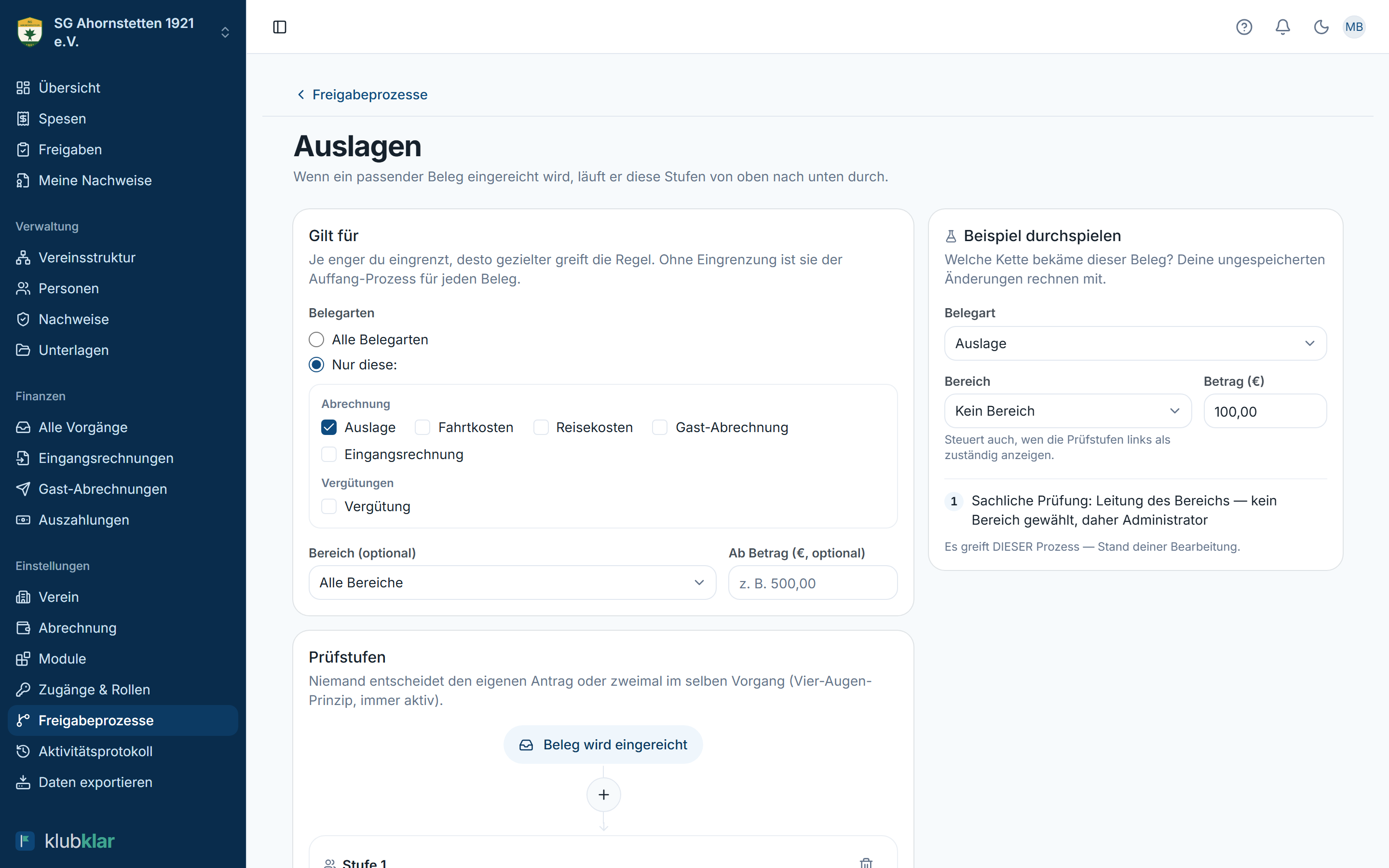The height and width of the screenshot is (868, 1389).
Task: Click the trash icon on Stufe 1
Action: tap(866, 863)
